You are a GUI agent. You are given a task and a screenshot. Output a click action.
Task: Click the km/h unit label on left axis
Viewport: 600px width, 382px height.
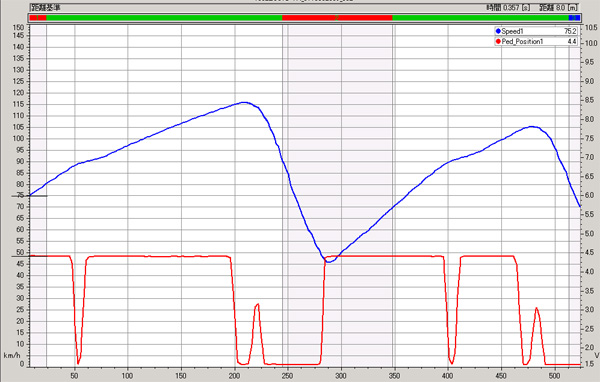(x=12, y=356)
